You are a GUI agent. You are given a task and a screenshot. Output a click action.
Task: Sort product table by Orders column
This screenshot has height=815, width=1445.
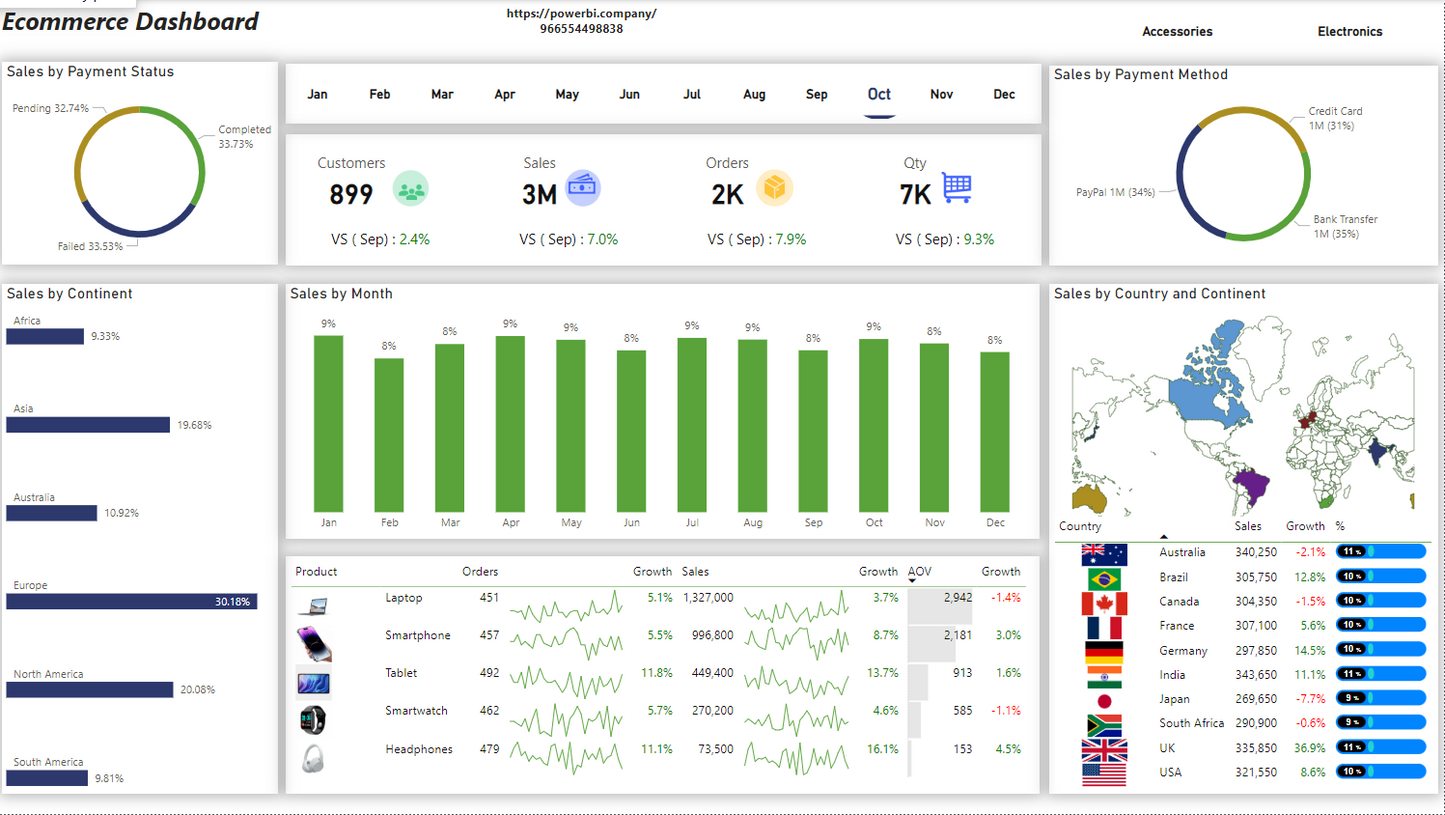[480, 572]
